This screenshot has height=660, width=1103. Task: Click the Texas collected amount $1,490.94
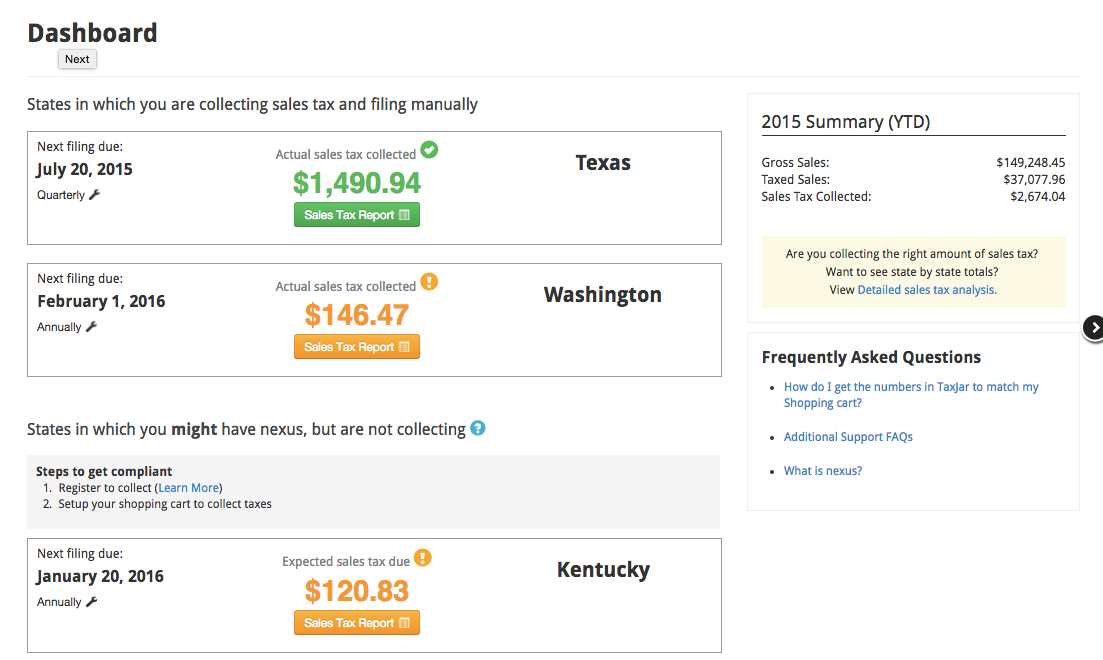pos(357,183)
